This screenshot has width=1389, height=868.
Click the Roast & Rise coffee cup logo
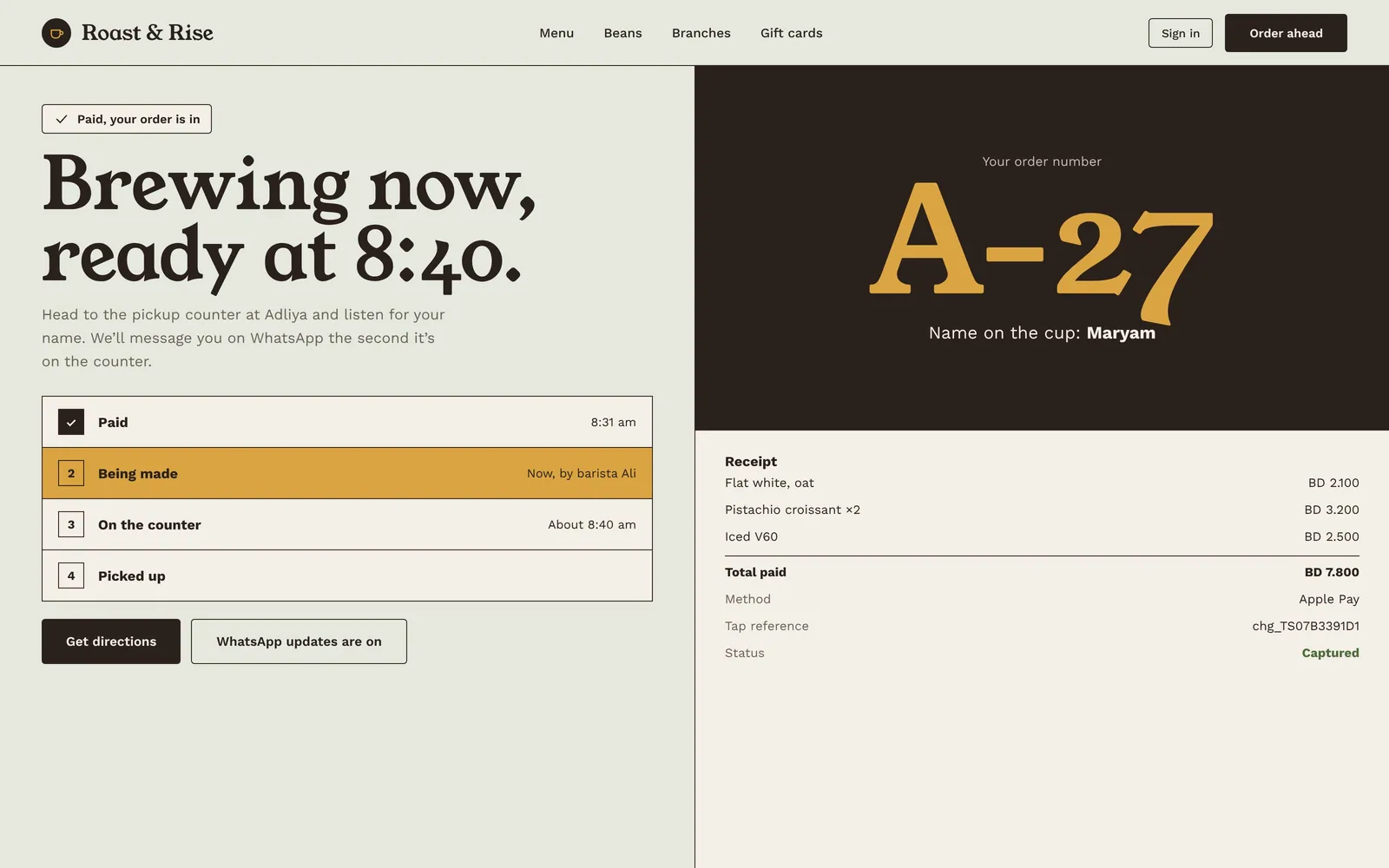(x=56, y=33)
